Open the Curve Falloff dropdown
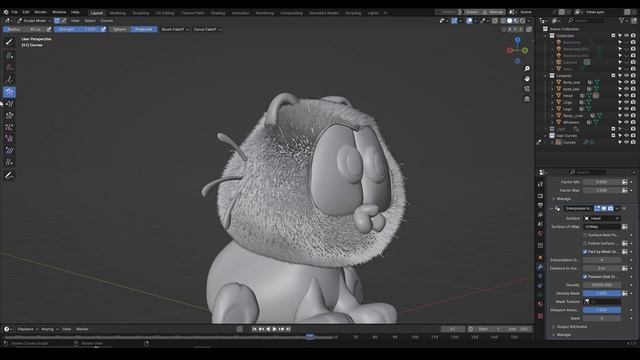640x360 pixels. [207, 29]
